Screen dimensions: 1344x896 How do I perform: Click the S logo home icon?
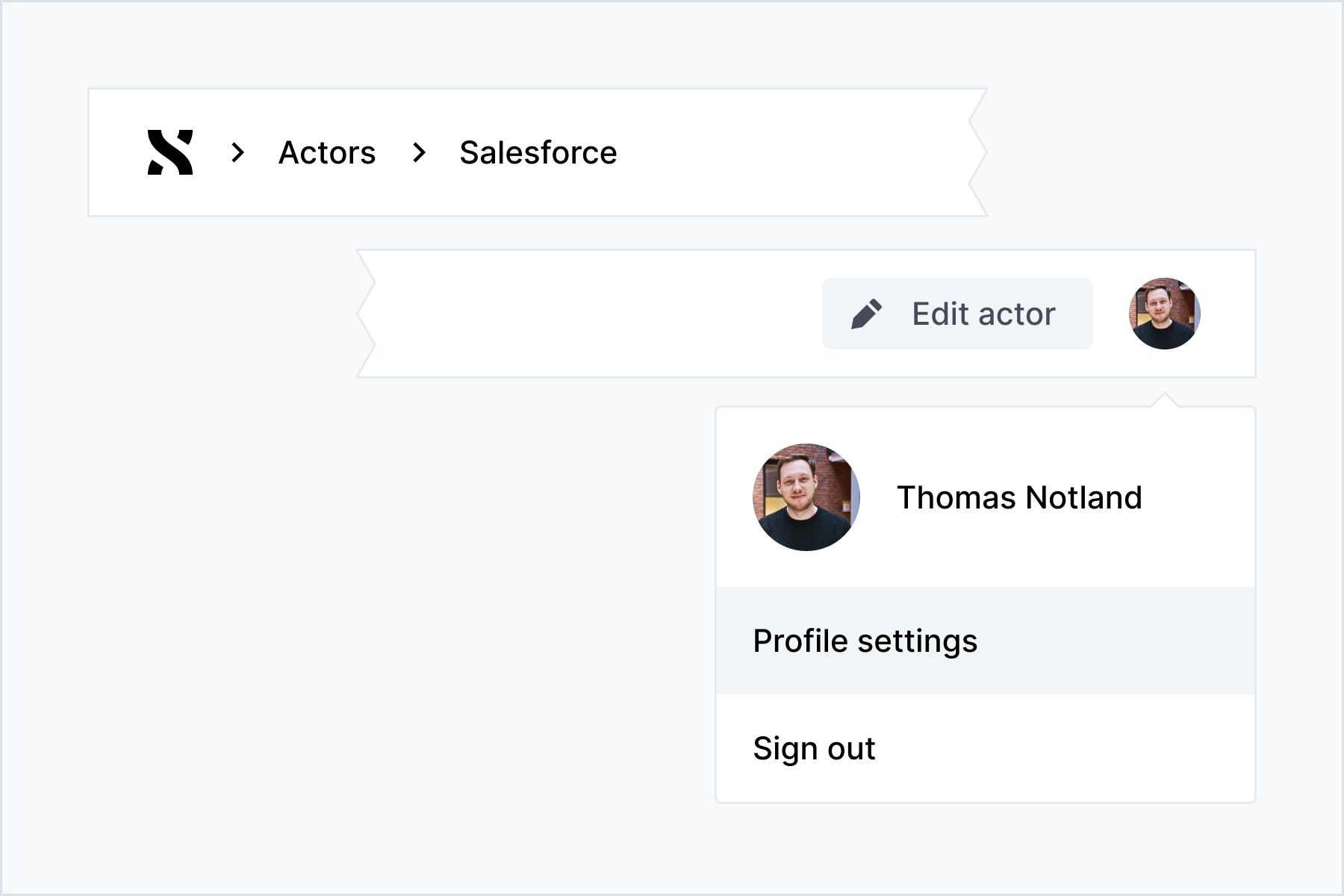point(170,152)
